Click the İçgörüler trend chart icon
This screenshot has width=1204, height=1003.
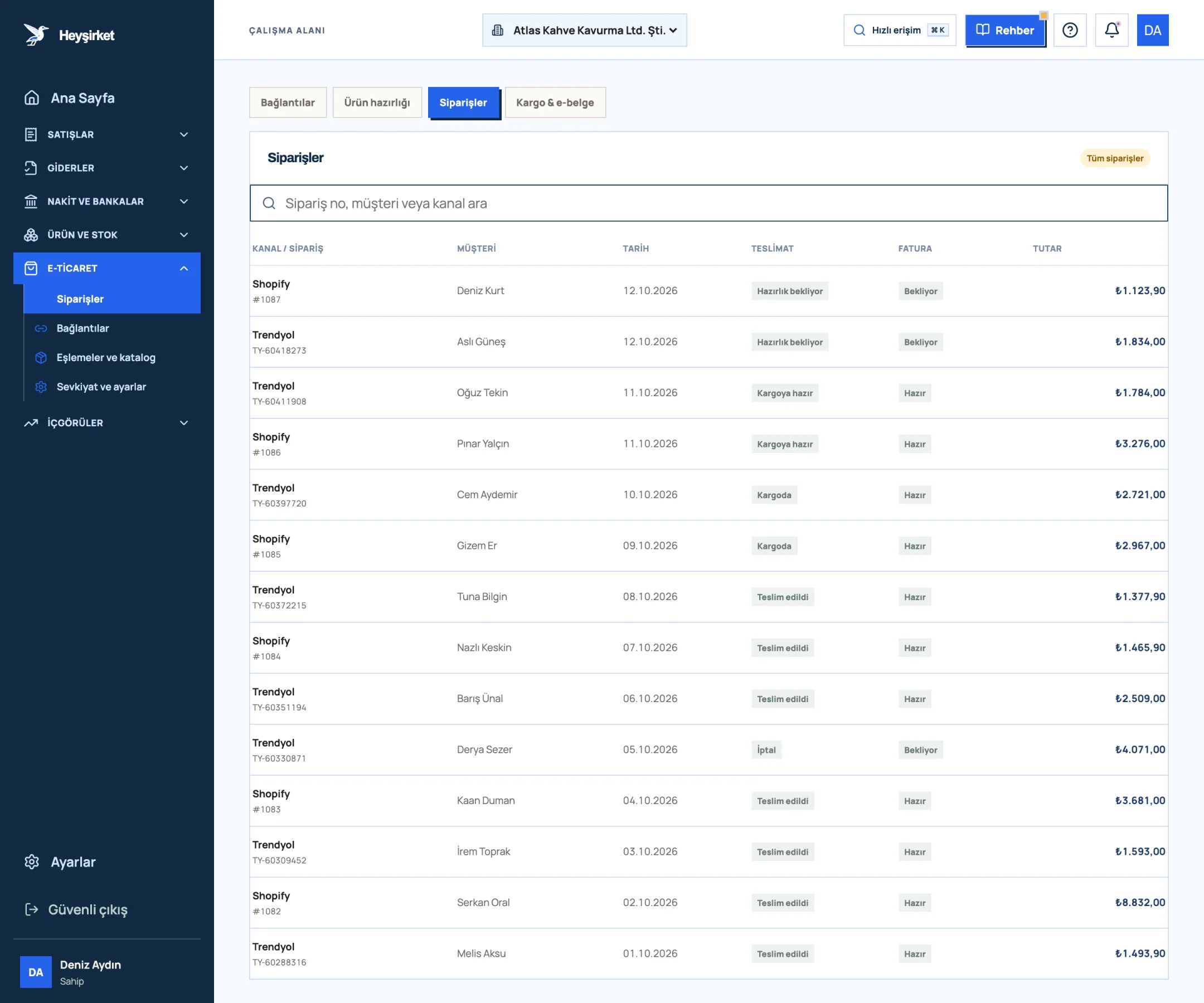click(31, 423)
